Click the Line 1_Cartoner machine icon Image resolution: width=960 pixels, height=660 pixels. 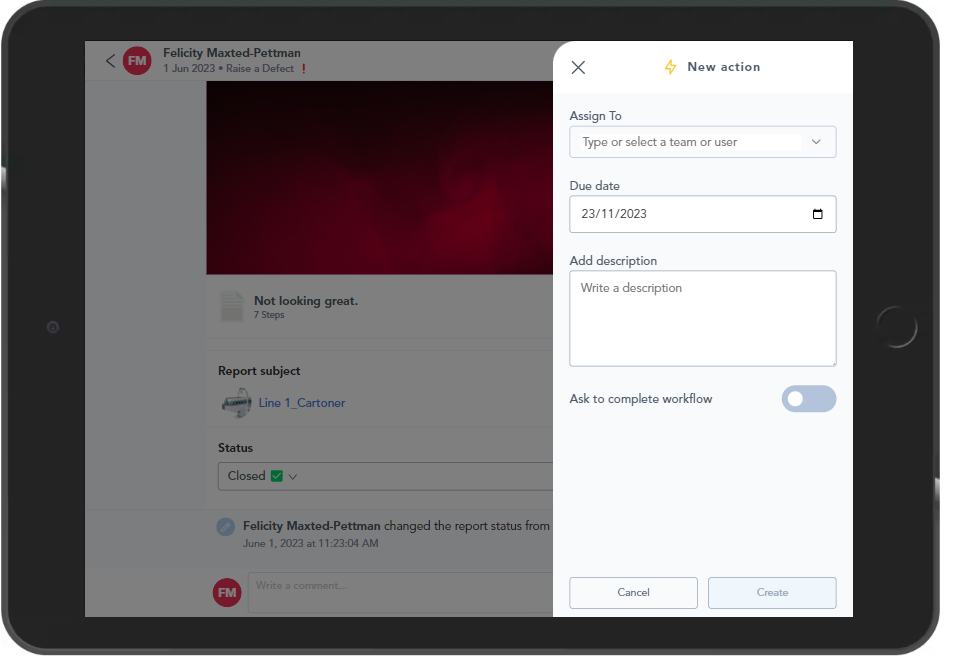(x=235, y=403)
